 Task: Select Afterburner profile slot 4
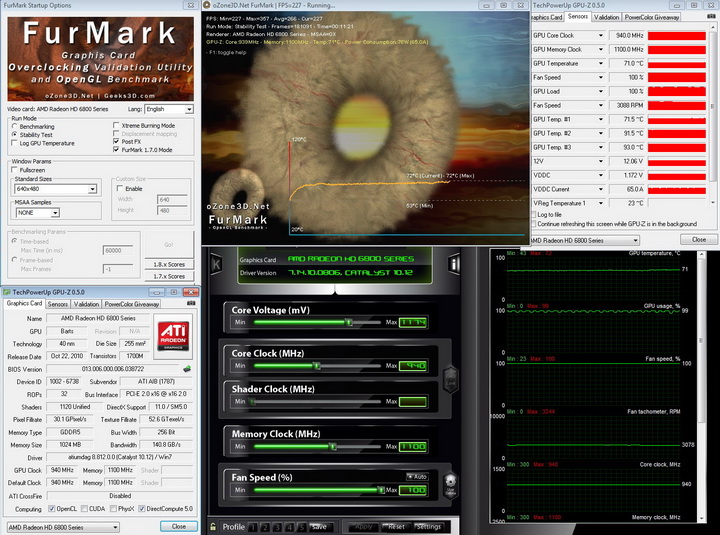point(289,527)
